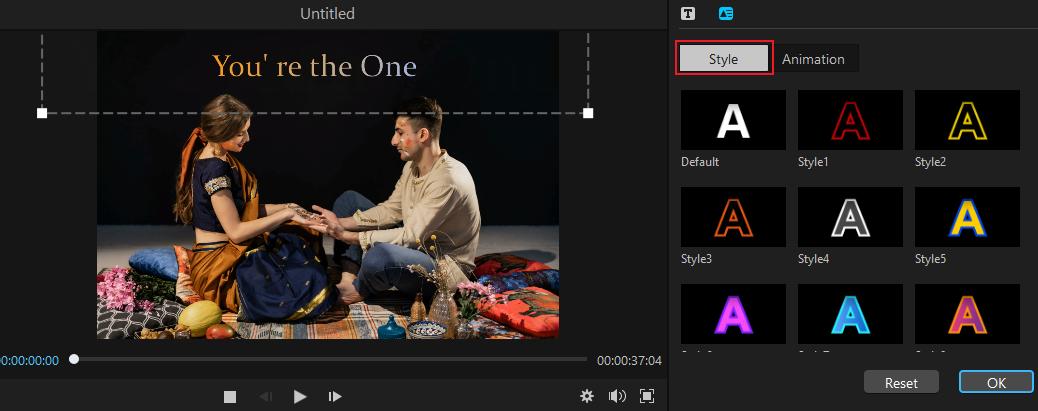Click the Untitled project title

(327, 13)
